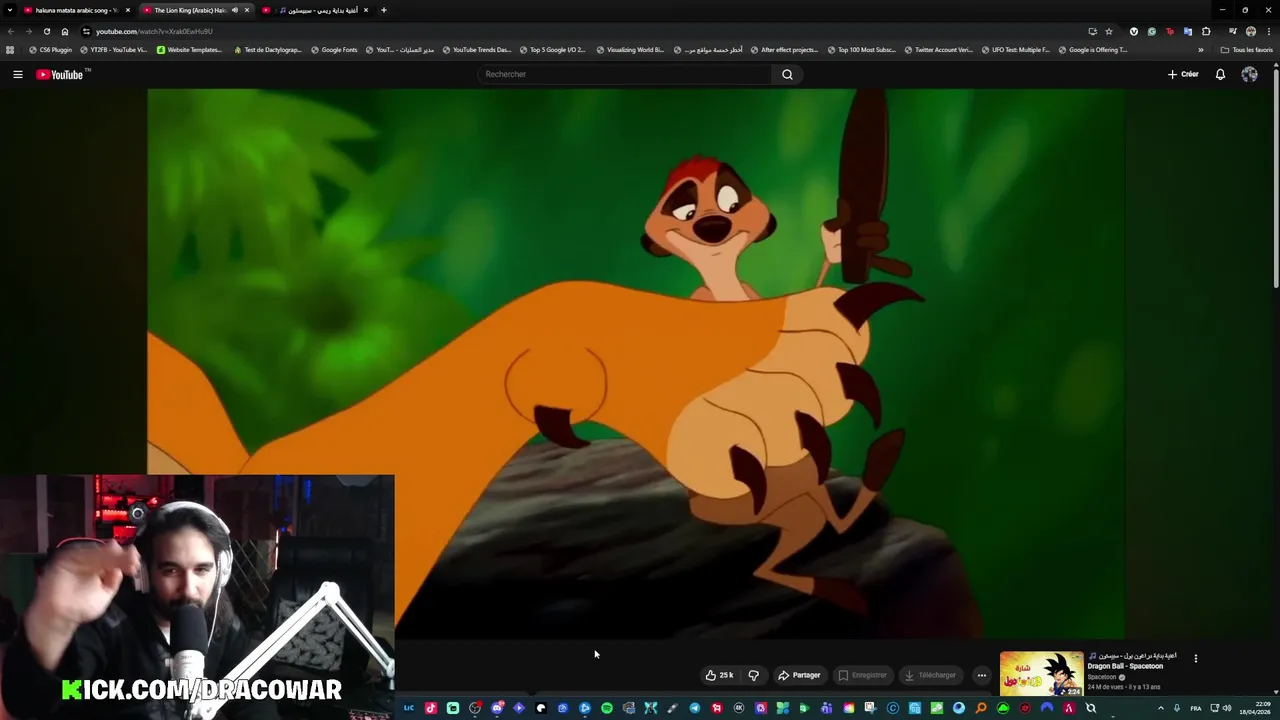Bookmark this page with the star

(1109, 31)
